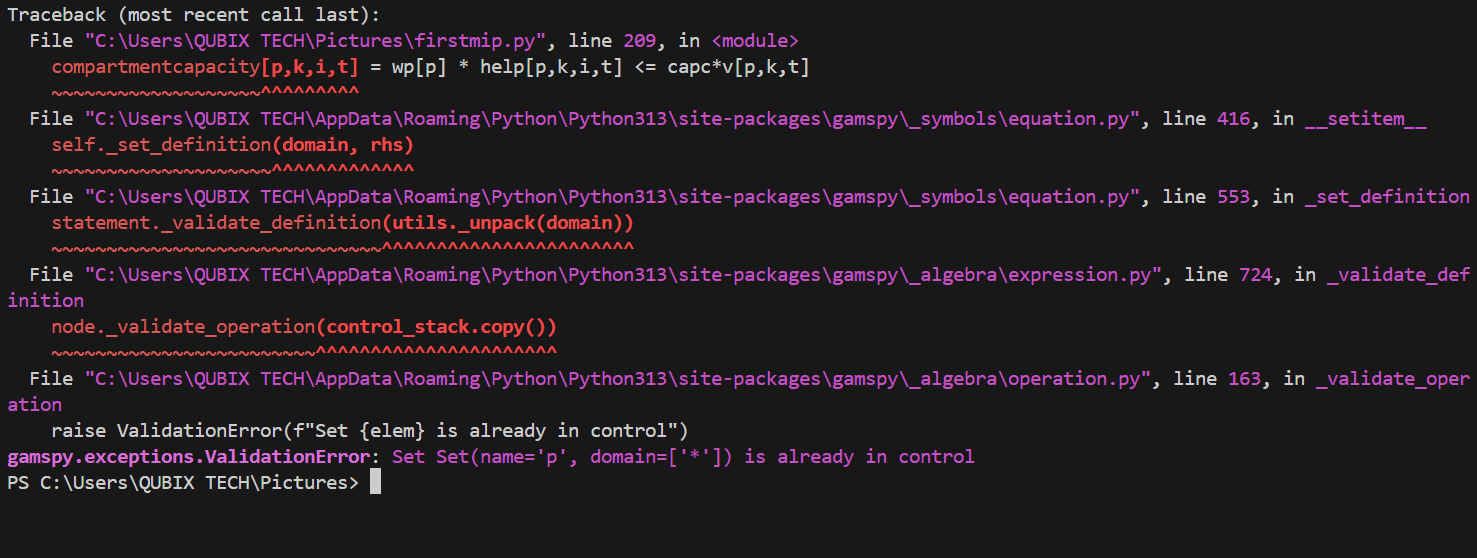Open equation.py path on the line 553 frame
The width and height of the screenshot is (1477, 558).
612,197
